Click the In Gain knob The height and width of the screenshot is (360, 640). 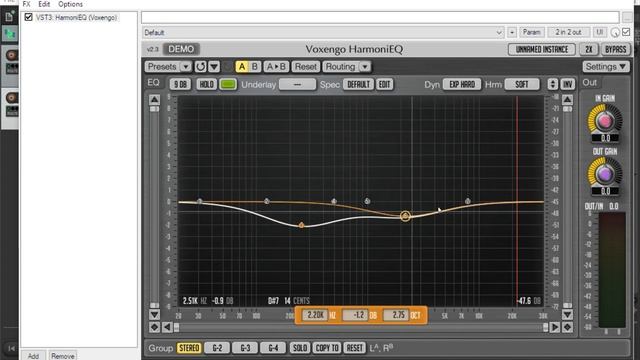(605, 120)
